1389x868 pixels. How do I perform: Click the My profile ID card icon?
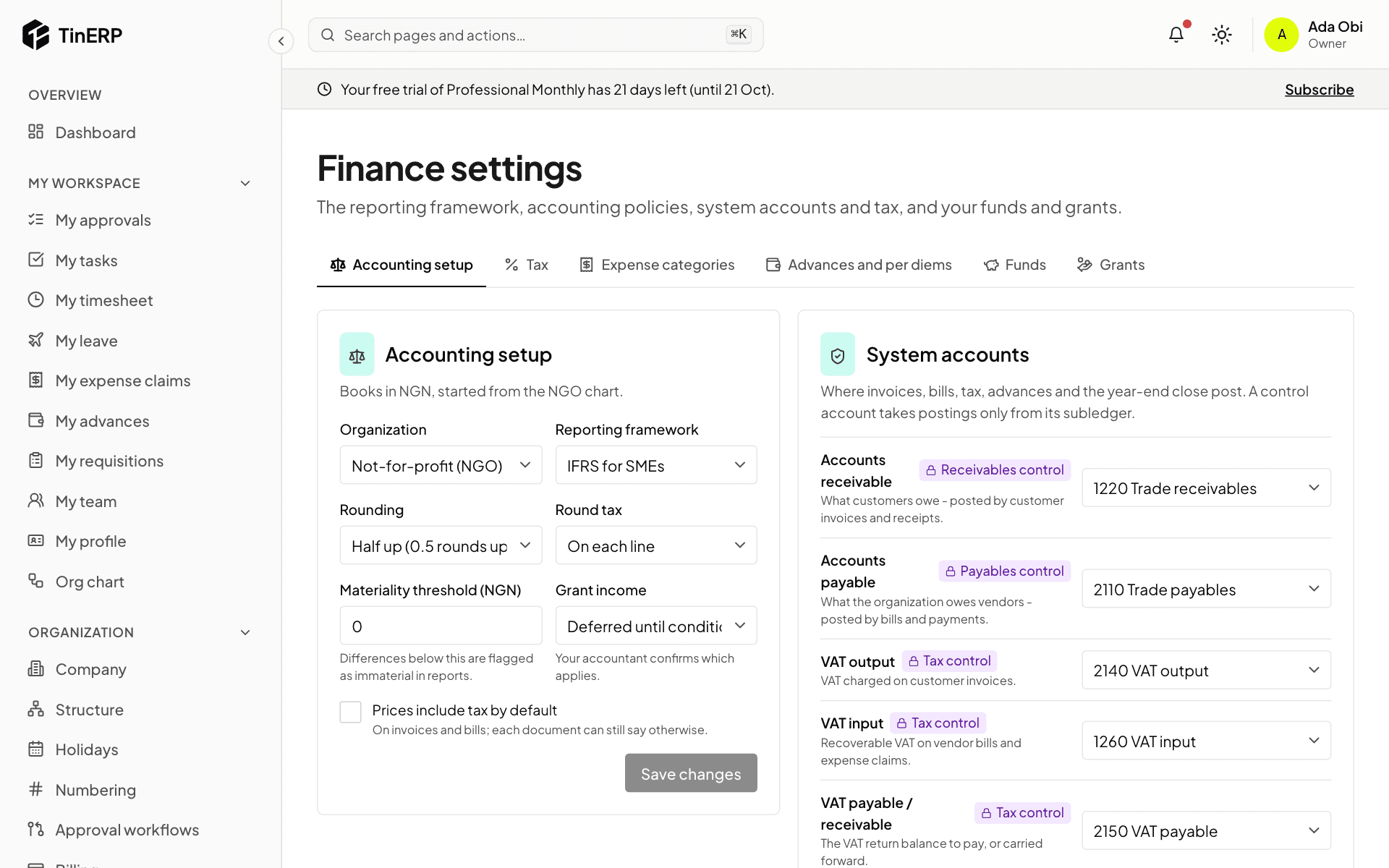pos(35,540)
